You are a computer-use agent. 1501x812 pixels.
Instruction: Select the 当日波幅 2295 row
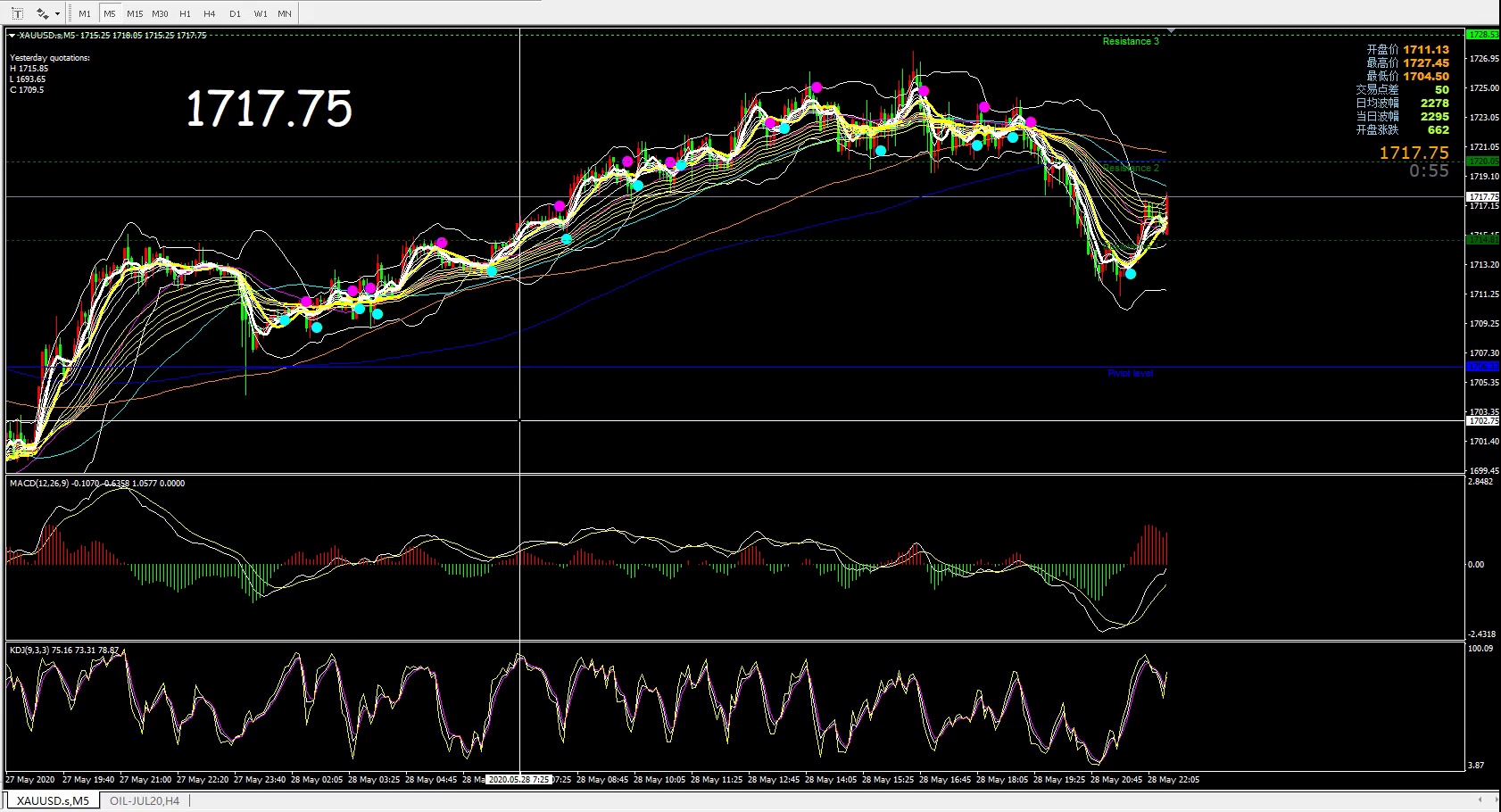tap(1402, 117)
